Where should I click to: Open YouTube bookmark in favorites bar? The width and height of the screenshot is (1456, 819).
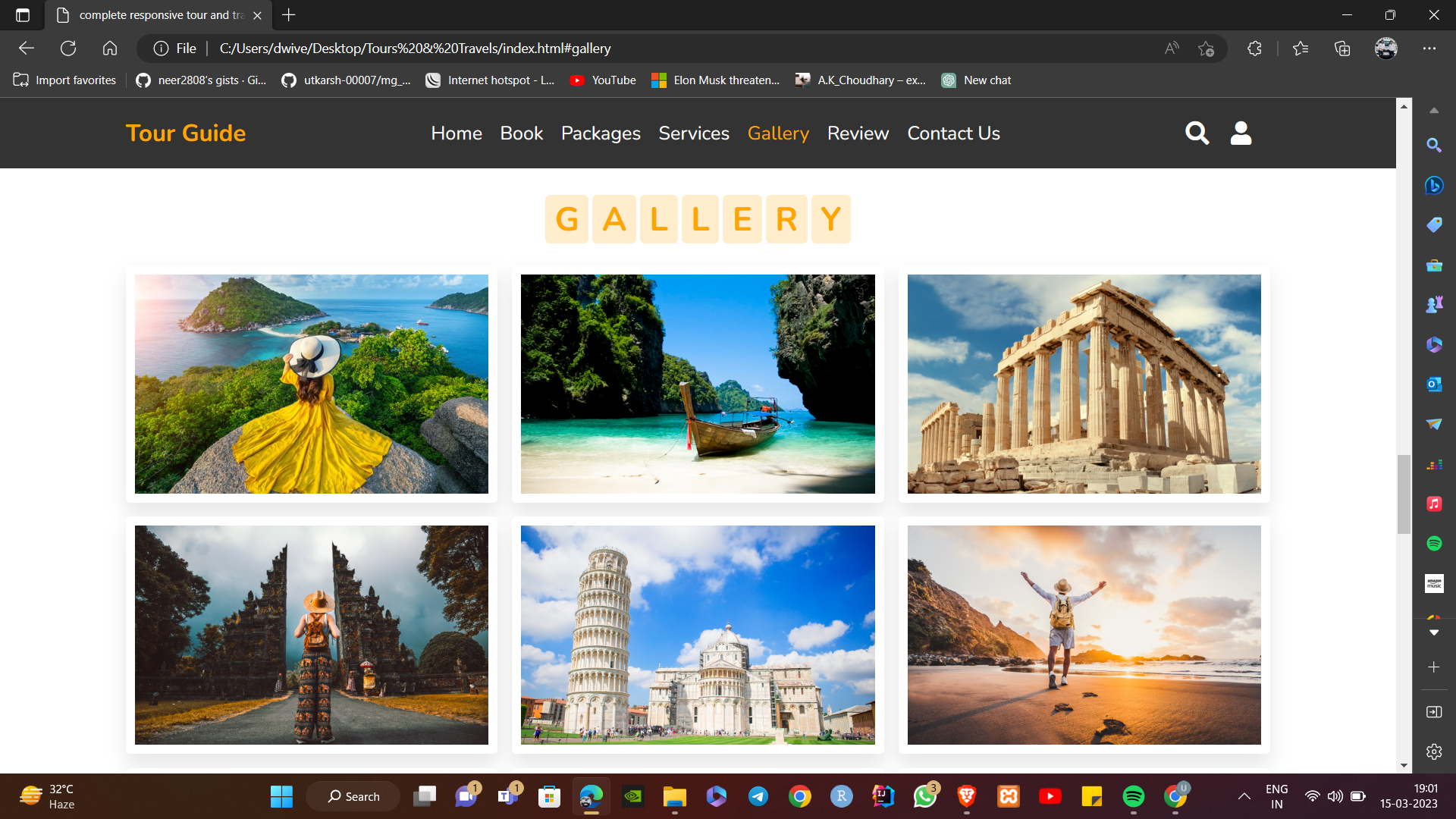click(603, 80)
